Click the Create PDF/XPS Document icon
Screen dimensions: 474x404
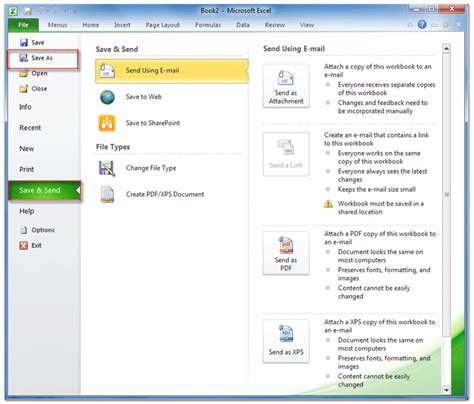(x=107, y=194)
